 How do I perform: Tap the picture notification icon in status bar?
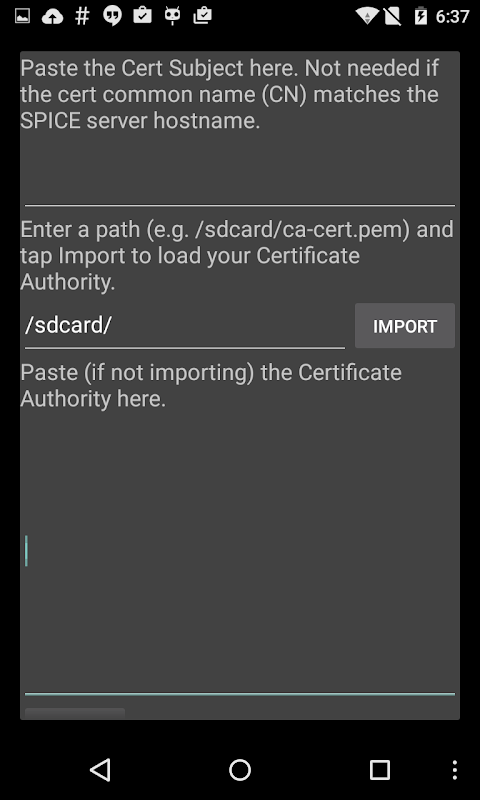click(22, 16)
